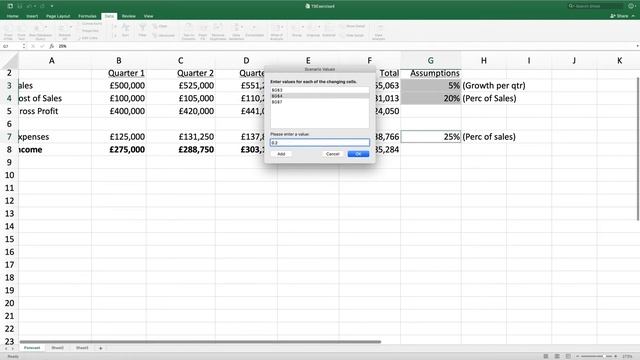Click the Save icon in title bar

[19, 6]
